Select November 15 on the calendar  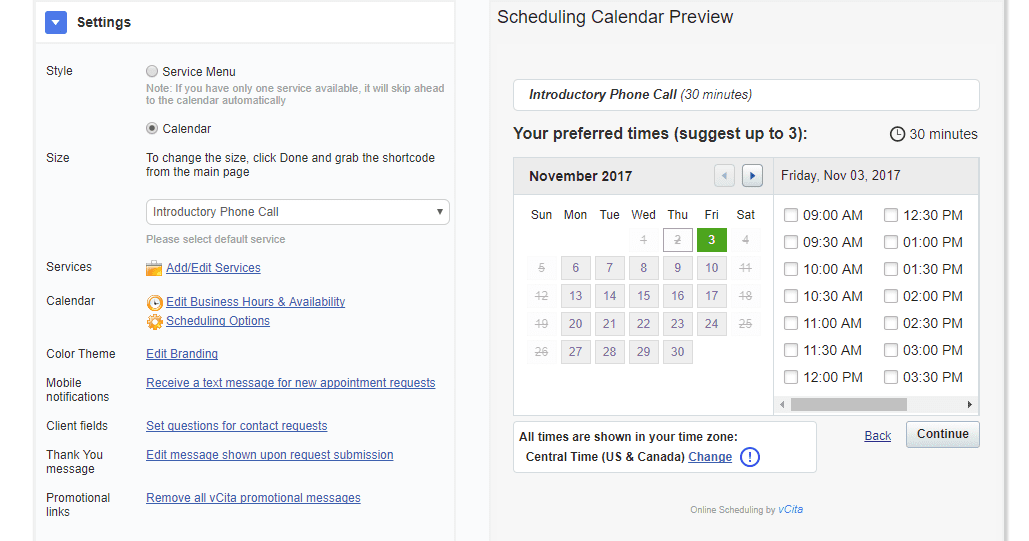pyautogui.click(x=644, y=296)
